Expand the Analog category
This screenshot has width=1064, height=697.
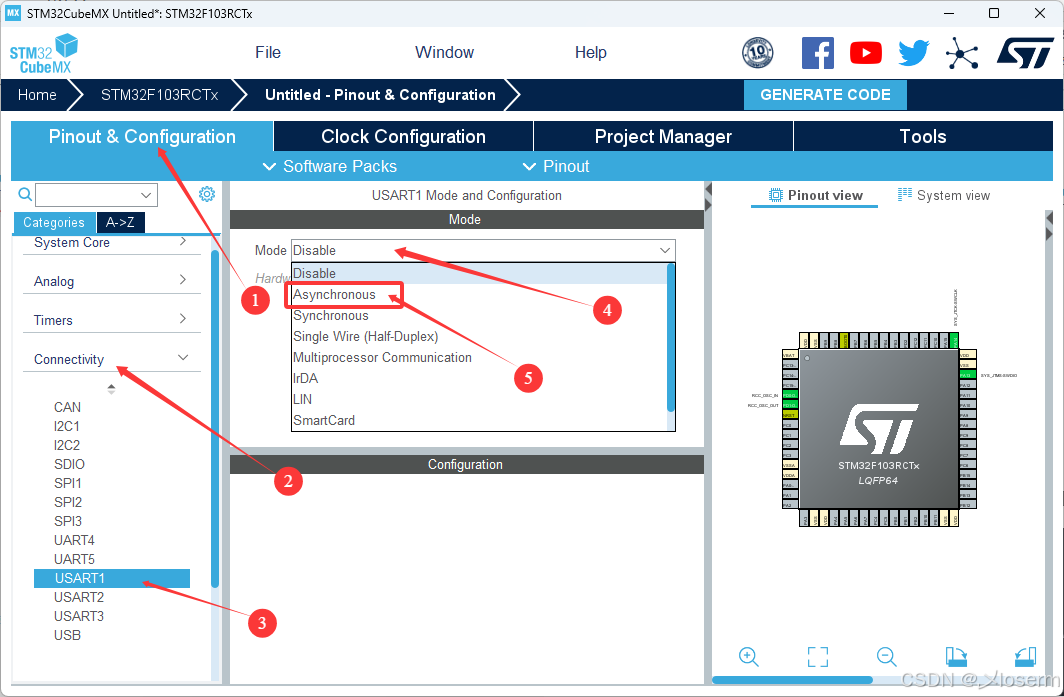112,281
